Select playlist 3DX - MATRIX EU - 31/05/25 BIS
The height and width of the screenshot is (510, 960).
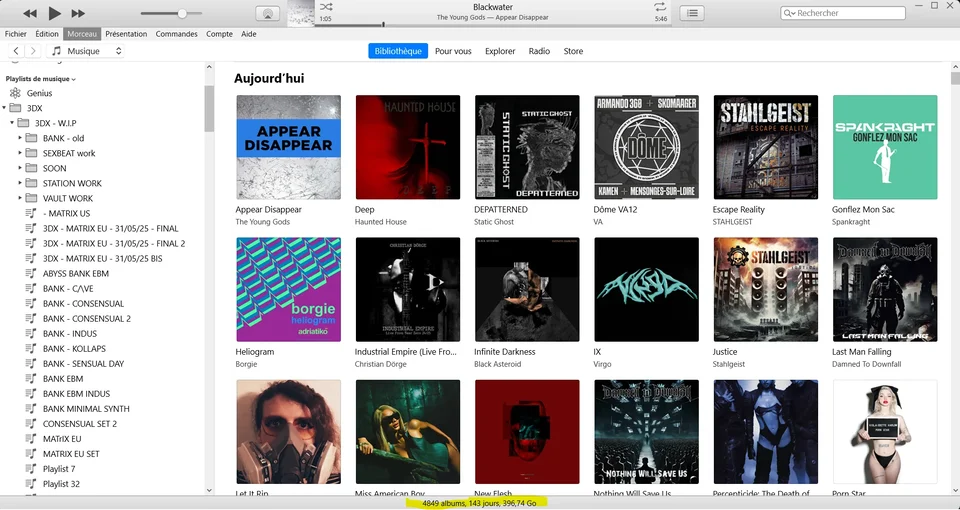(x=103, y=258)
